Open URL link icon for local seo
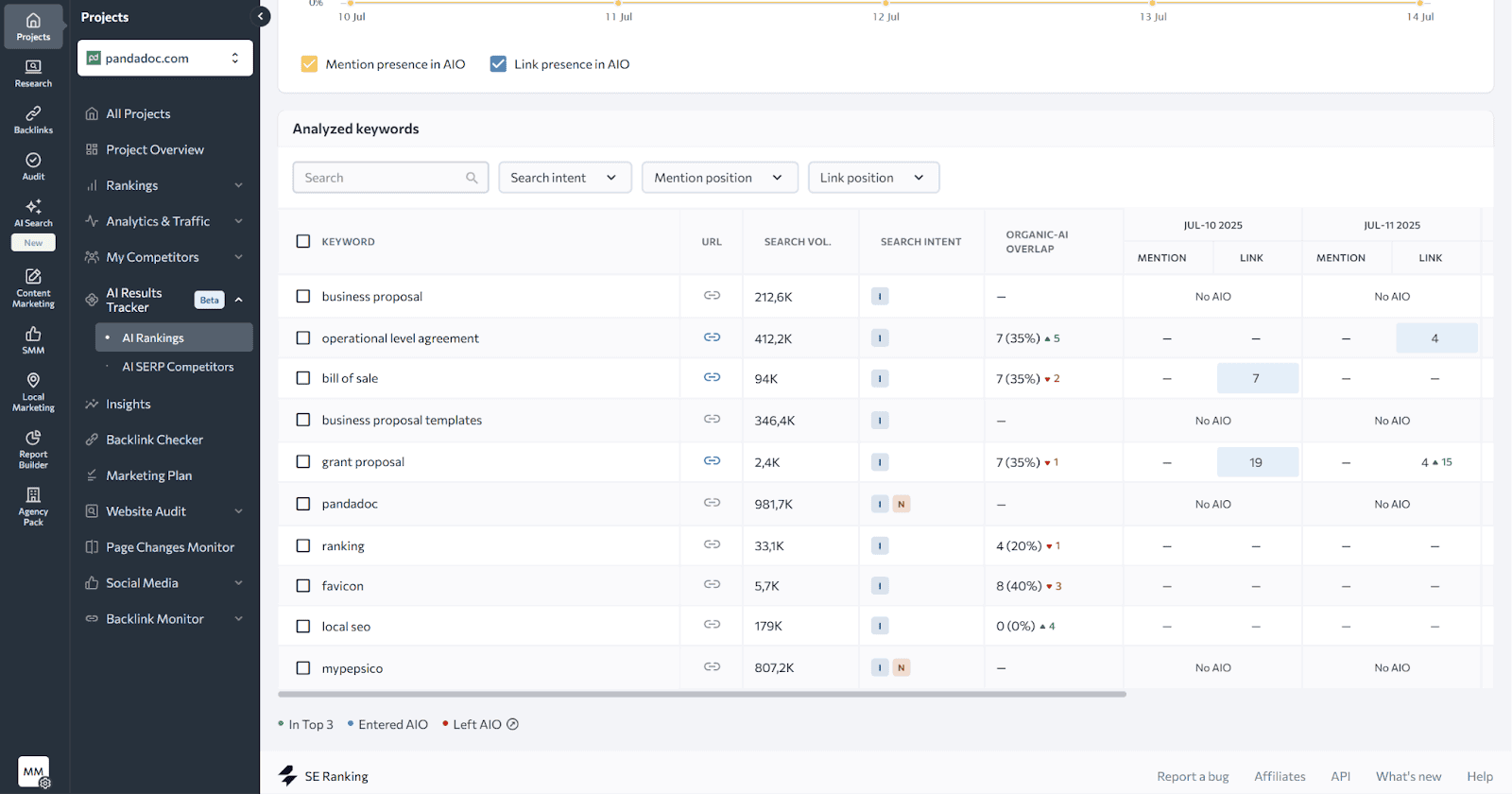Viewport: 1512px width, 794px height. [x=712, y=625]
